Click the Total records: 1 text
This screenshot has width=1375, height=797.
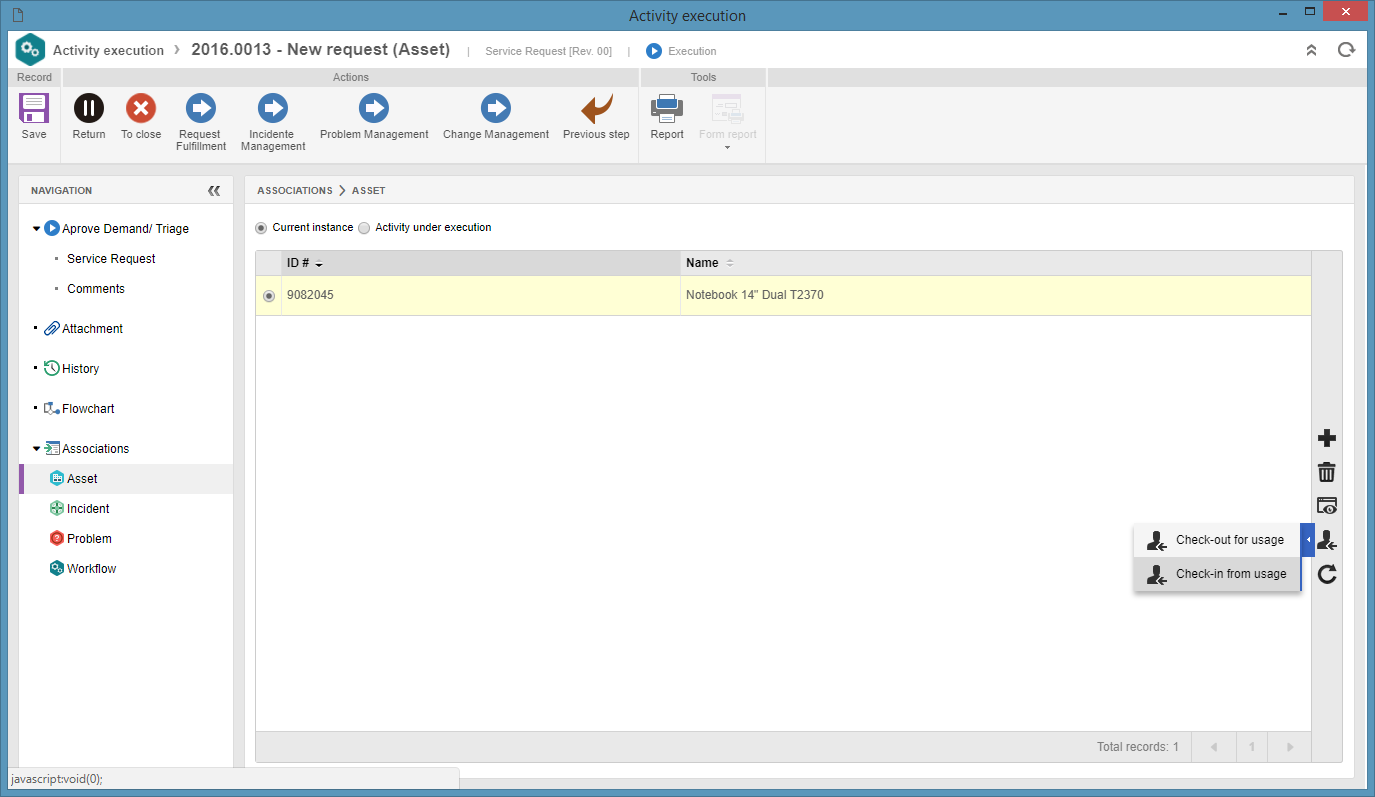1138,747
